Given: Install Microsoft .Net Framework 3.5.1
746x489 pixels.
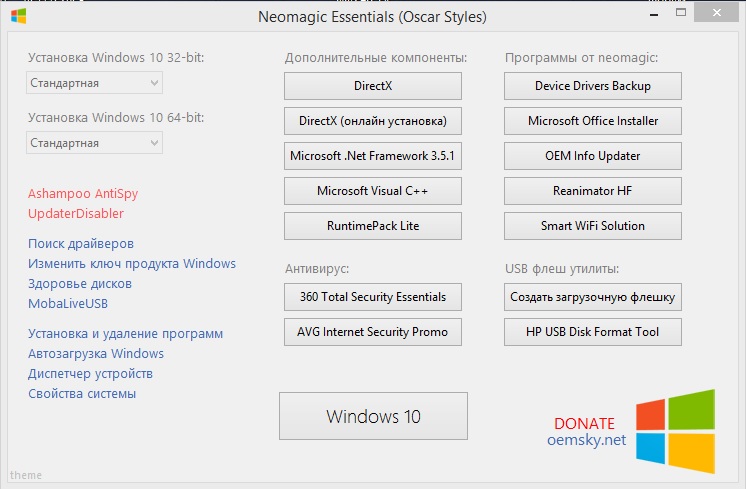Looking at the screenshot, I should pos(373,156).
